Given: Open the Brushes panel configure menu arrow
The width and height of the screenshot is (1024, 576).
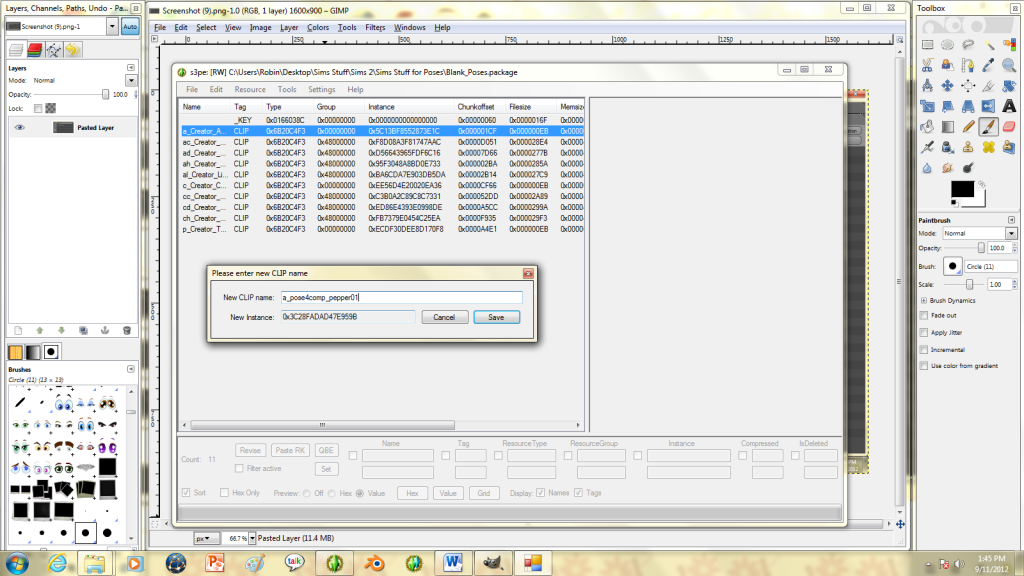Looking at the screenshot, I should (131, 369).
